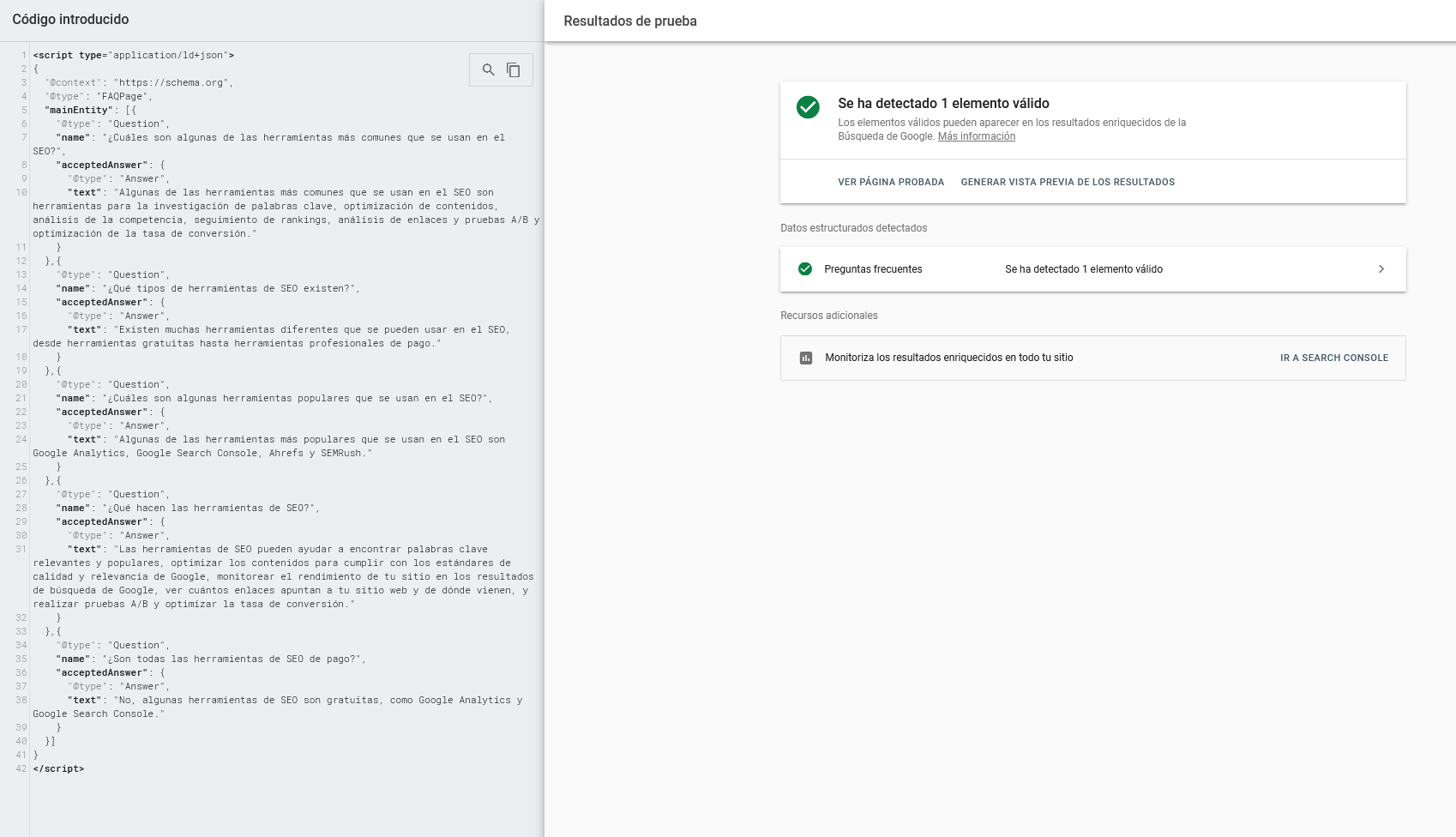Click line number 31 in gutter
1456x837 pixels.
click(21, 549)
